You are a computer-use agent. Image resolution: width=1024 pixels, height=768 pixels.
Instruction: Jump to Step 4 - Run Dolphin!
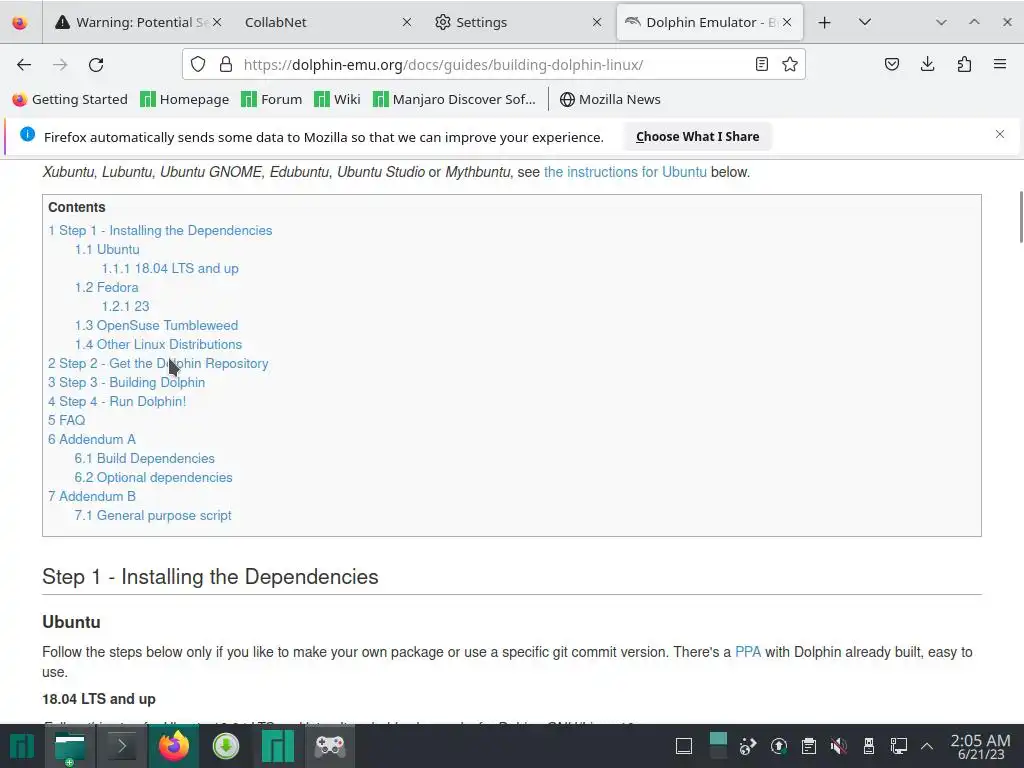tap(117, 401)
